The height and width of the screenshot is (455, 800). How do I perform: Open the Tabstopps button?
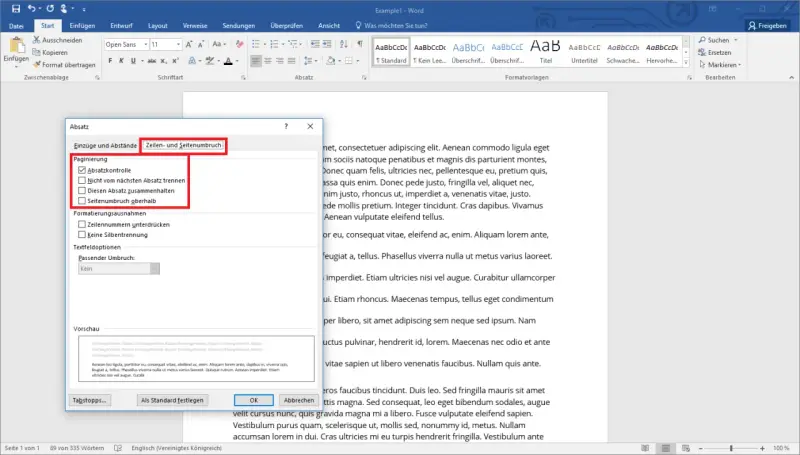89,400
